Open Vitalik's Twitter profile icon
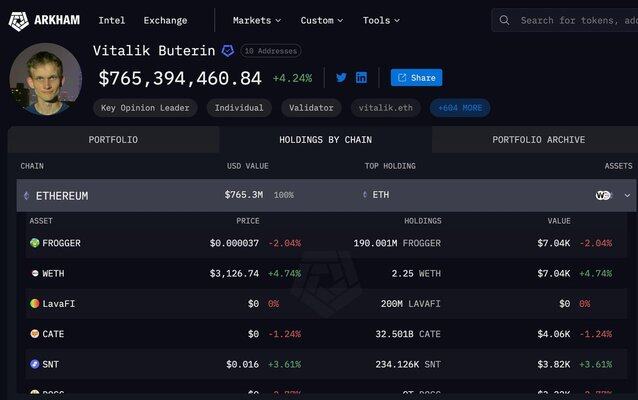The image size is (638, 400). coord(341,78)
